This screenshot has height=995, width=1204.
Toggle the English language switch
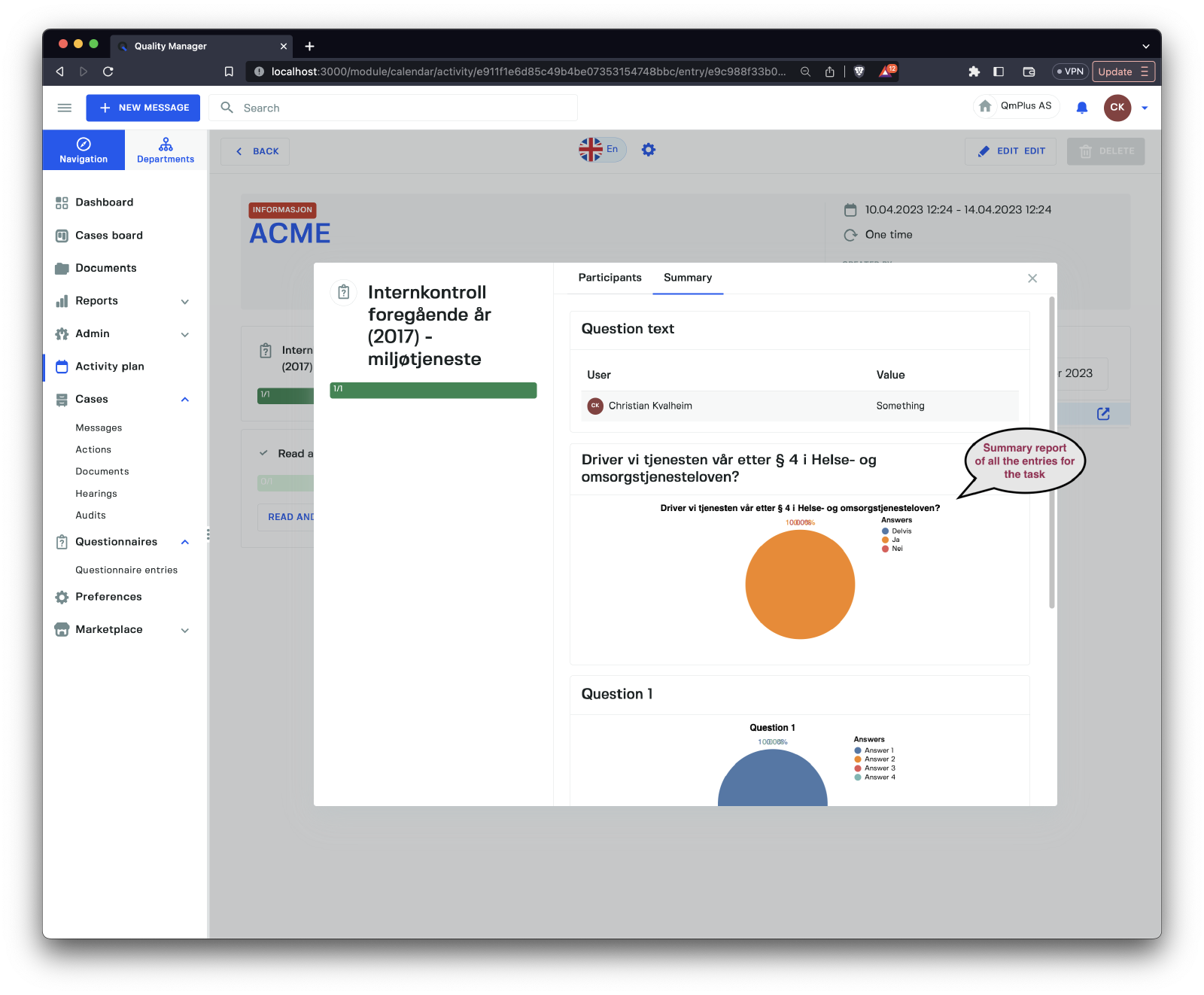click(x=601, y=150)
